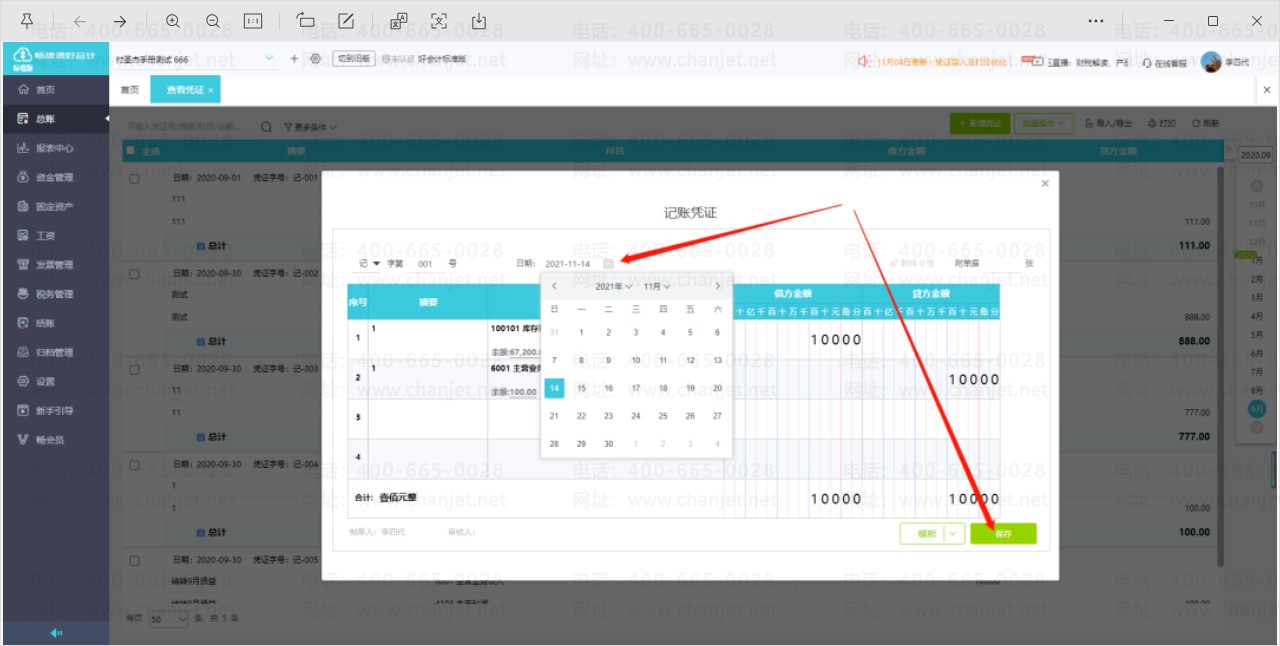Go to next month in calendar
1280x646 pixels.
pyautogui.click(x=717, y=286)
